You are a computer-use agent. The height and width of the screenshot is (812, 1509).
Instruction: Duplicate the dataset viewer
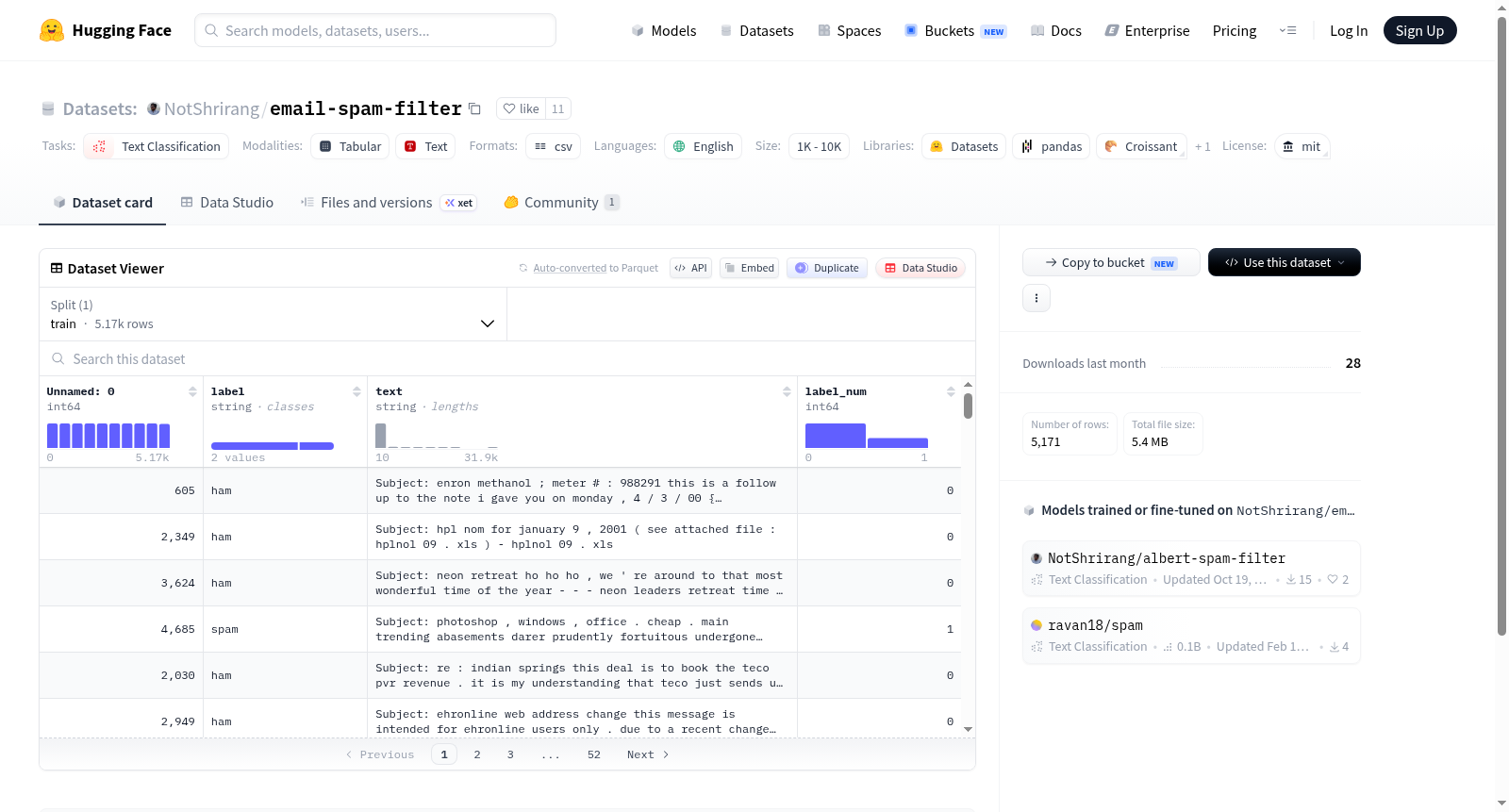click(827, 268)
